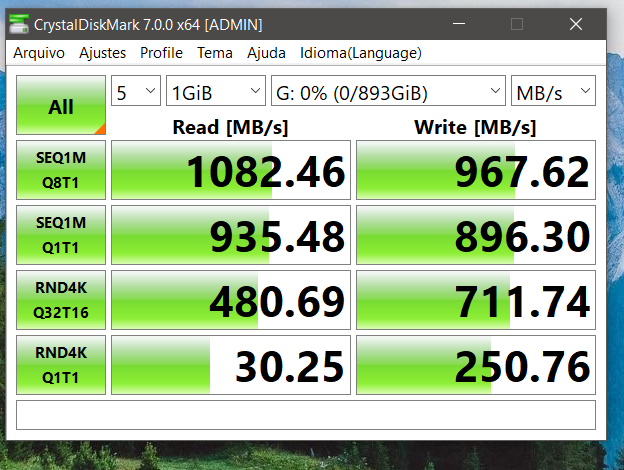Image resolution: width=624 pixels, height=470 pixels.
Task: Click the 1082.46 read result
Action: pyautogui.click(x=231, y=170)
